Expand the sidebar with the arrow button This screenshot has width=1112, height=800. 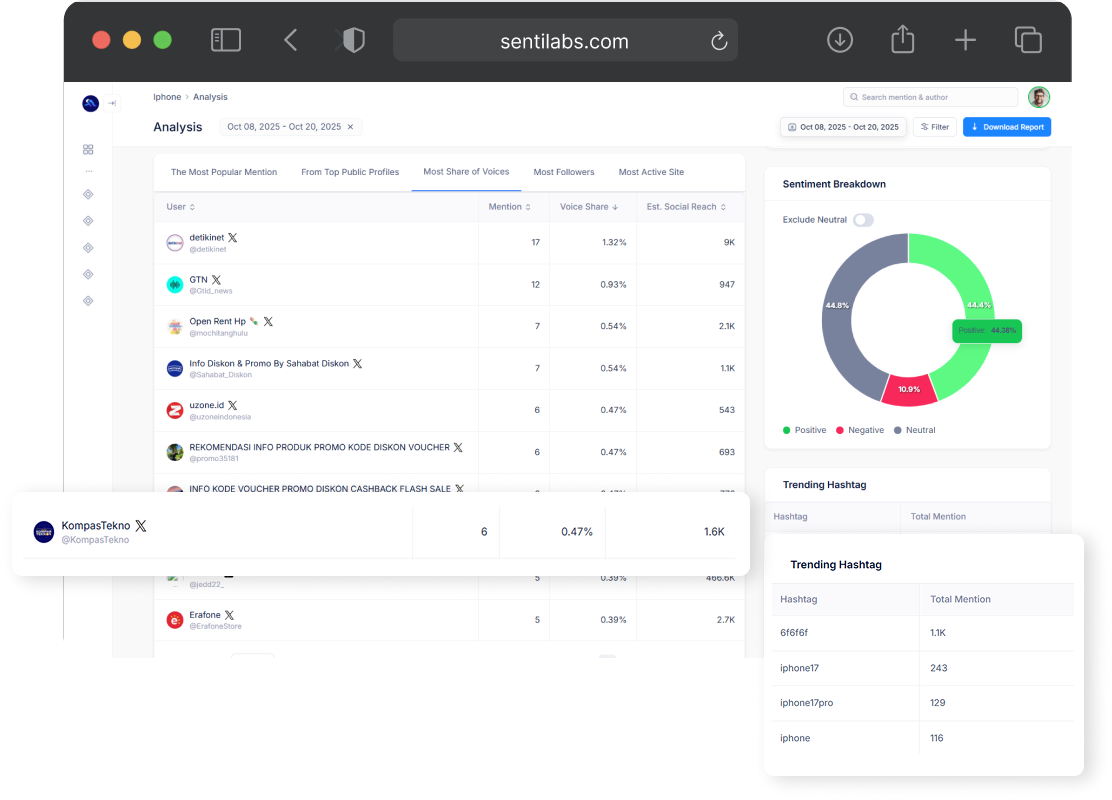[112, 103]
